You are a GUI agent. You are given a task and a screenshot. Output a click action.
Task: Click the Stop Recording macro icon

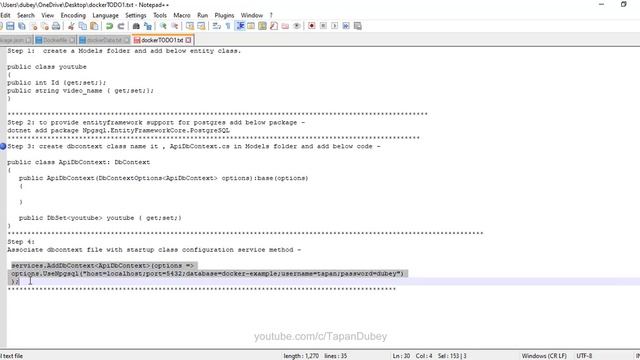(323, 26)
